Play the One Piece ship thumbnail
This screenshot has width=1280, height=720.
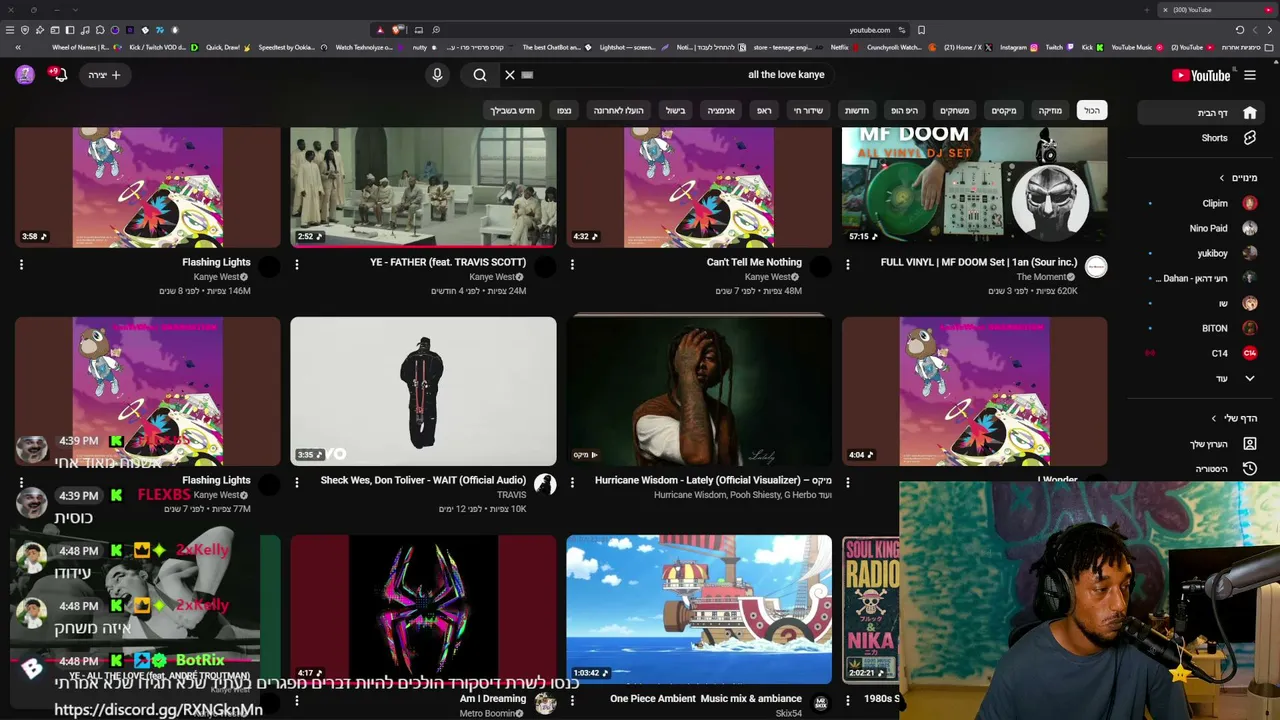click(699, 609)
